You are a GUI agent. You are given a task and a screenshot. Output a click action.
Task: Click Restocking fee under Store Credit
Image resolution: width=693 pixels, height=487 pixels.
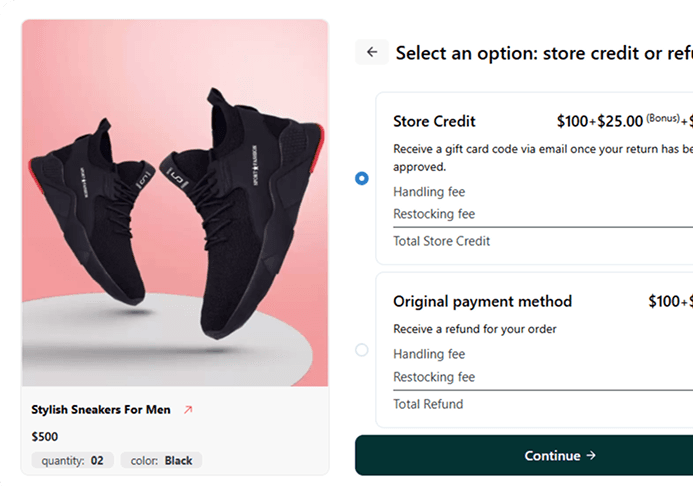[434, 214]
